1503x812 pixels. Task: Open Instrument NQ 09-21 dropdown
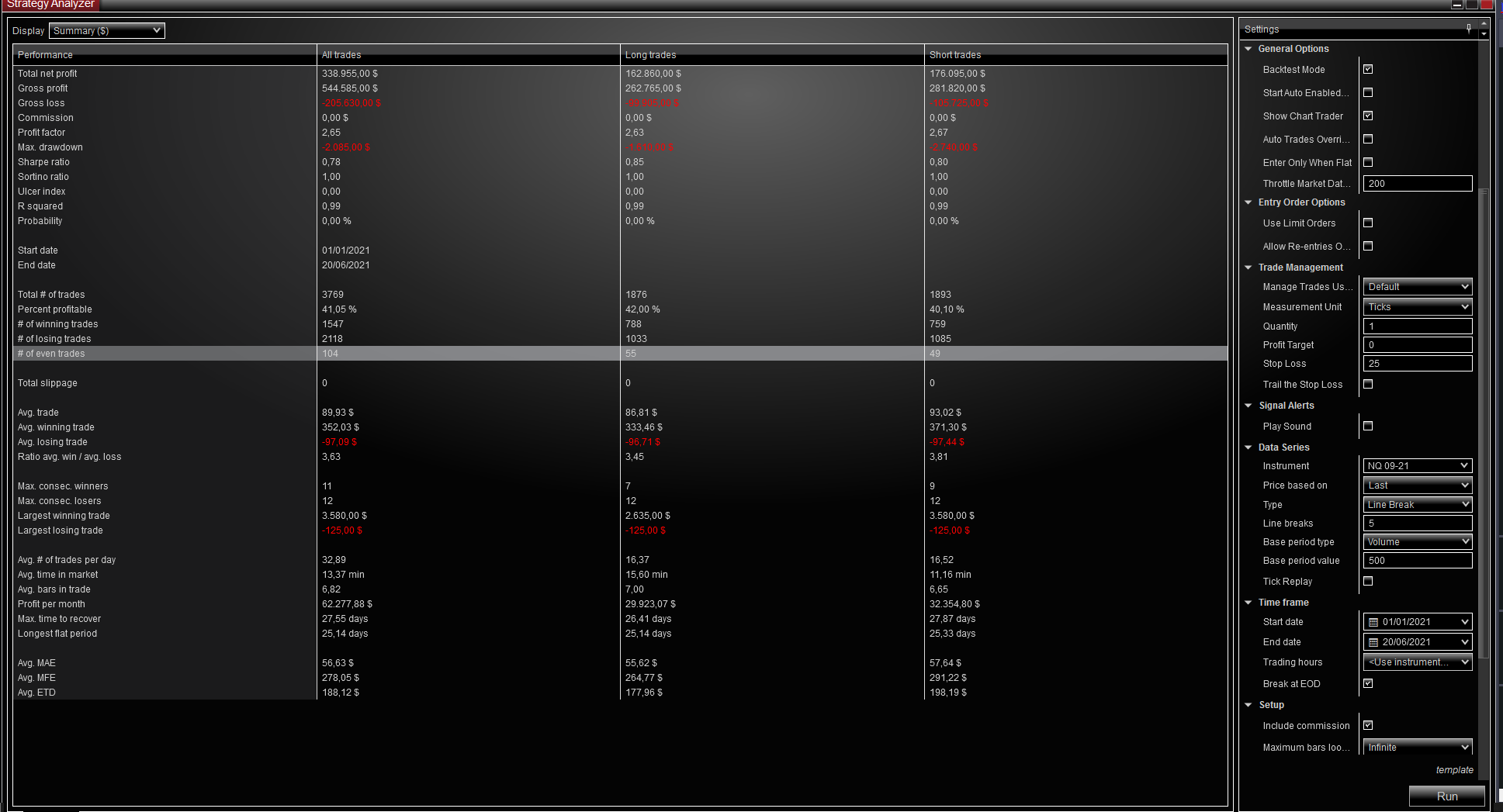(1418, 466)
